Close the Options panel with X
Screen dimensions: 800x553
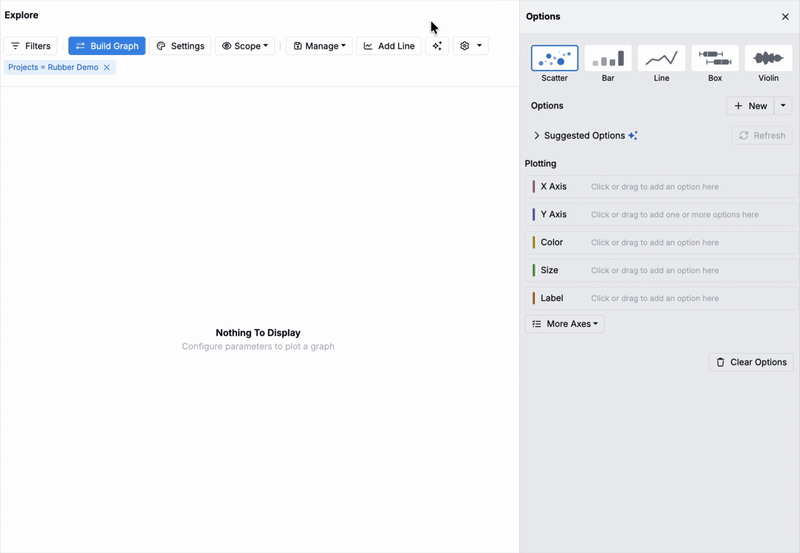(x=785, y=17)
